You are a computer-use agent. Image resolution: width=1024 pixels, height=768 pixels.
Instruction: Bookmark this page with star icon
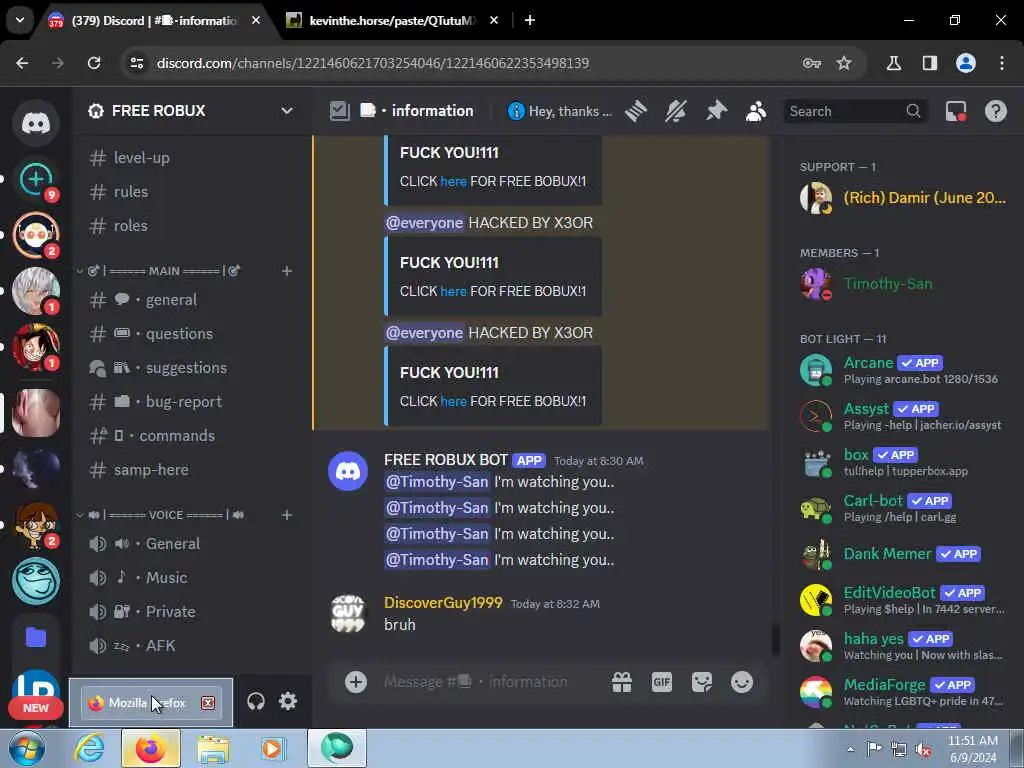point(844,63)
